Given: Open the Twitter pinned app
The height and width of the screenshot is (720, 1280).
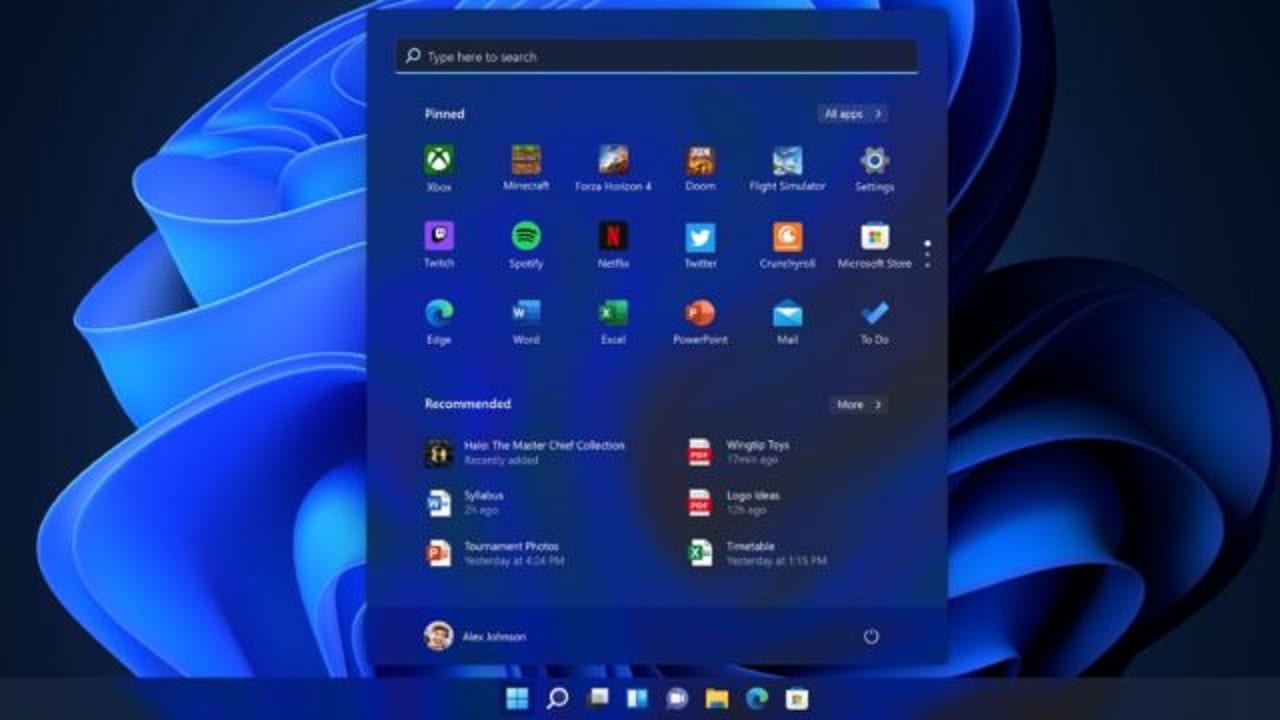Looking at the screenshot, I should click(x=700, y=245).
